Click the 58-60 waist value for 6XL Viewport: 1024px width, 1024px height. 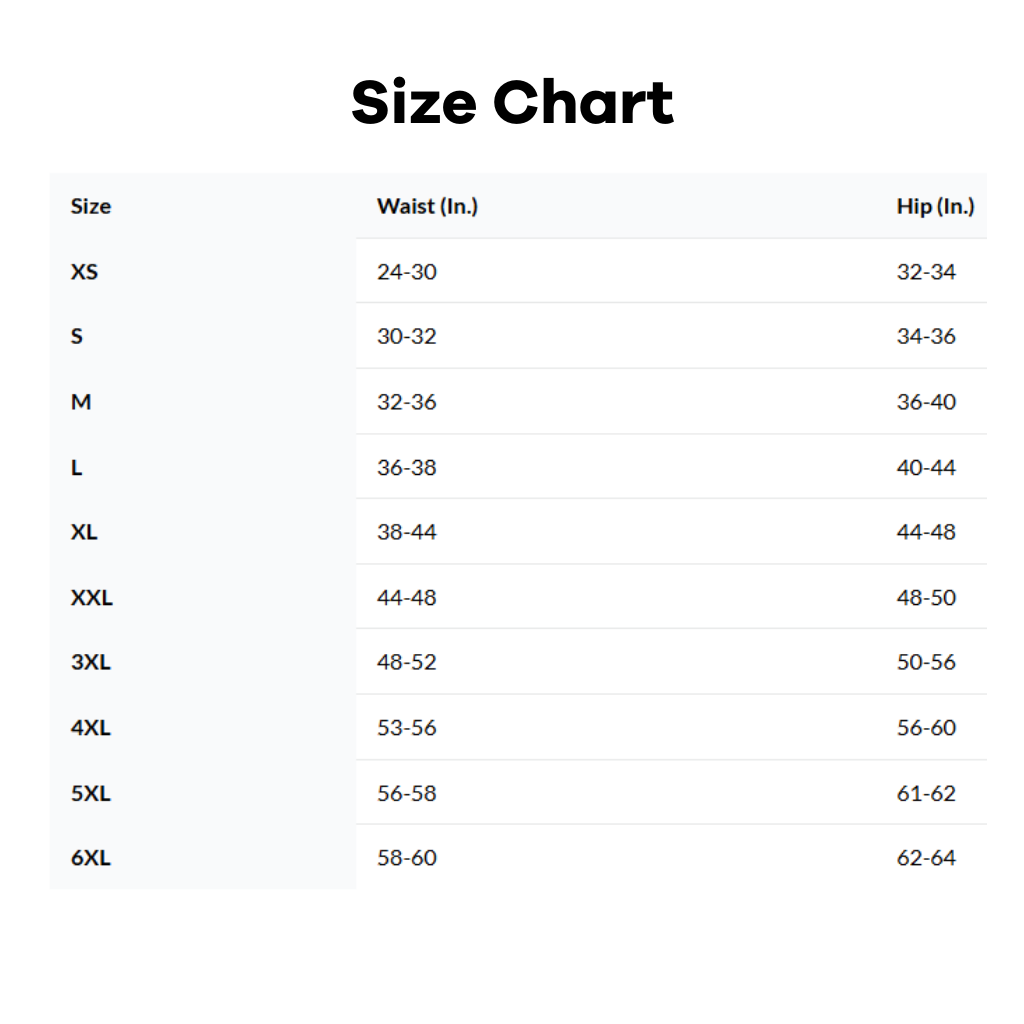tap(407, 858)
